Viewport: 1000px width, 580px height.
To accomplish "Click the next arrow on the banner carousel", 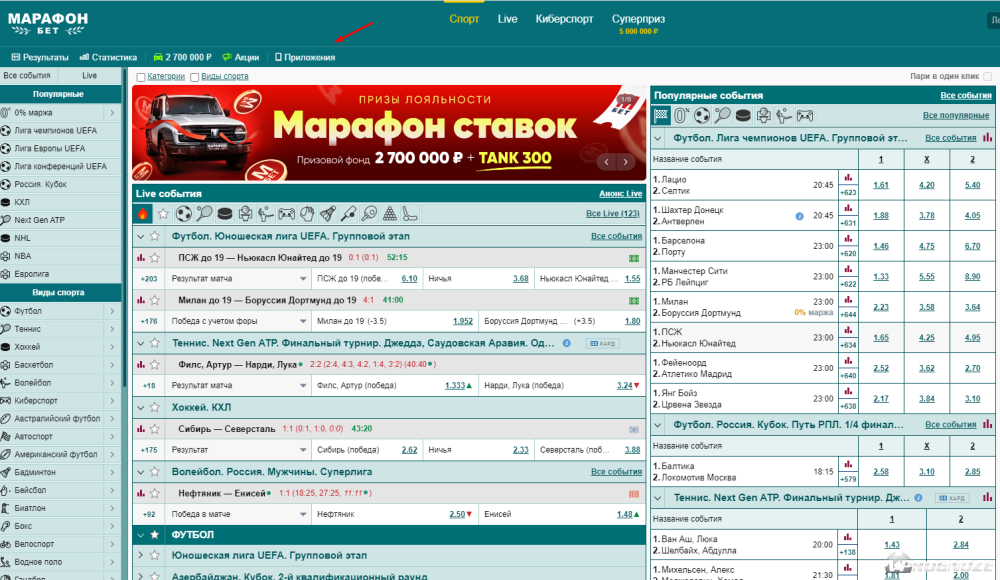I will (623, 161).
